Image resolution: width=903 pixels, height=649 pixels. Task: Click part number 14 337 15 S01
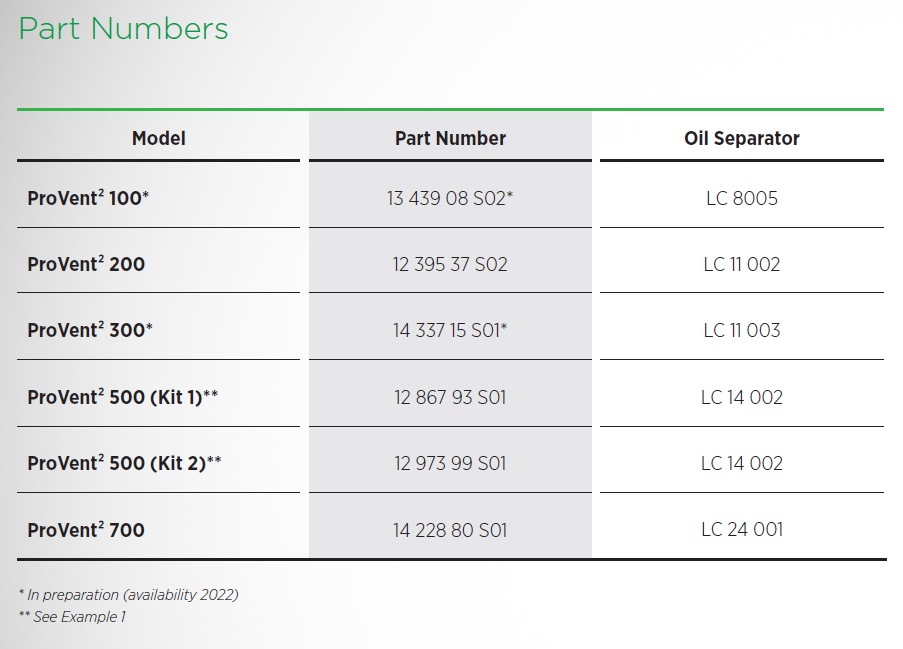coord(450,331)
